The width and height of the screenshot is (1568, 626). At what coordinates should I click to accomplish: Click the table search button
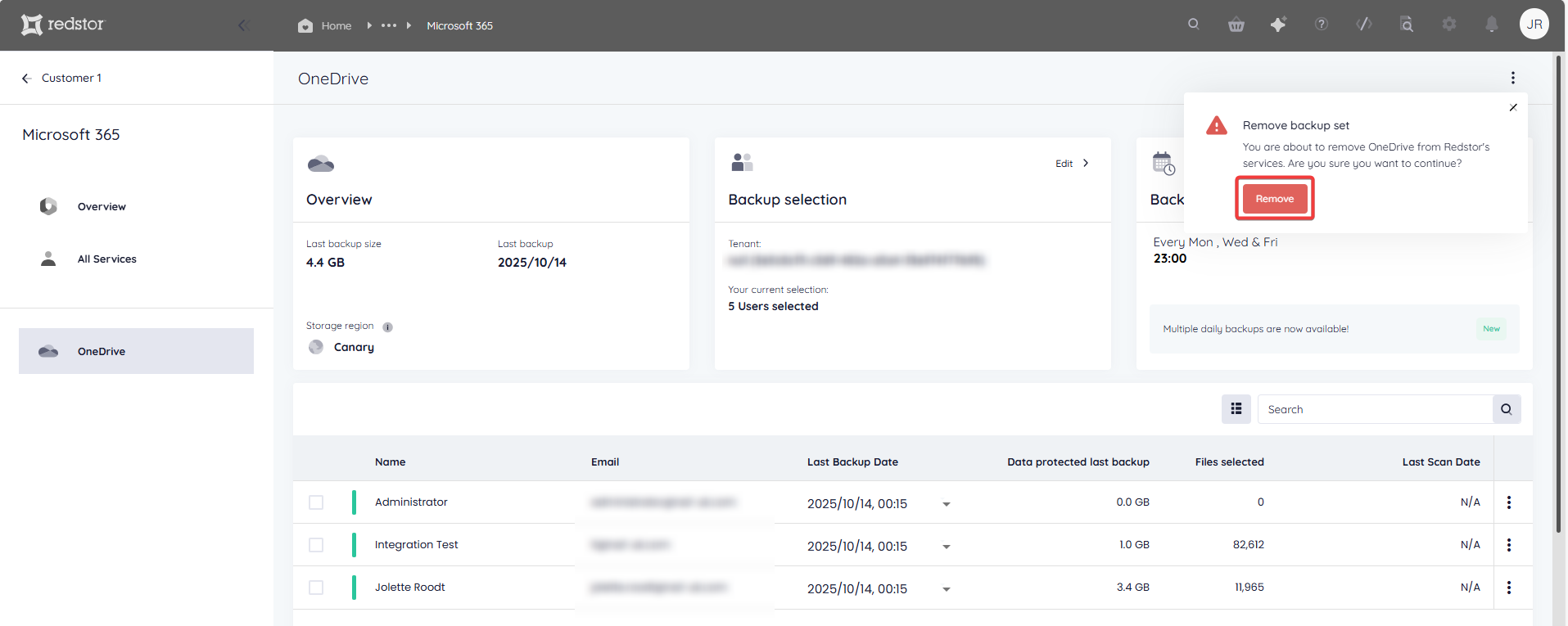point(1507,409)
